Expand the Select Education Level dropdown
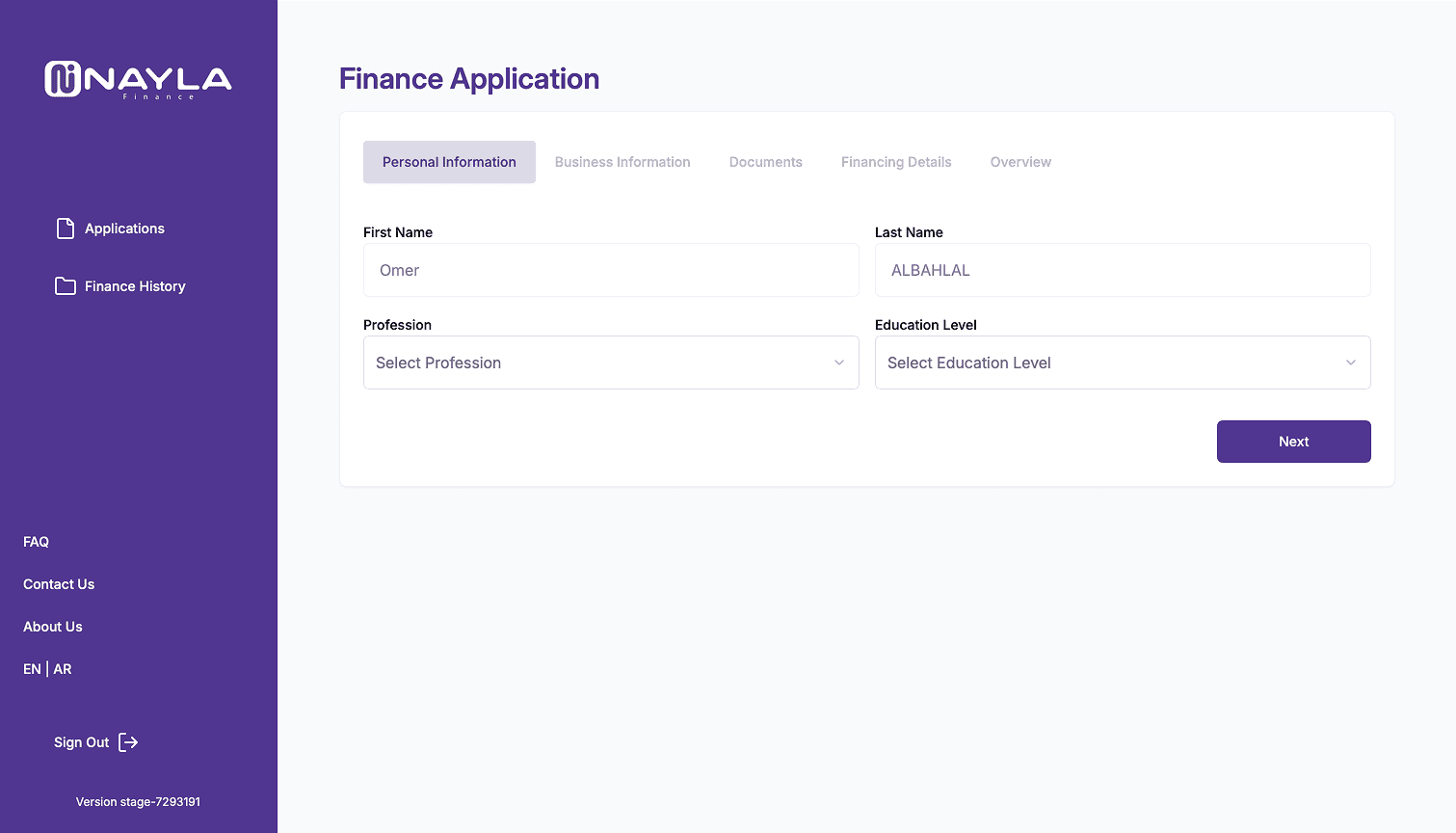The width and height of the screenshot is (1456, 833). (1123, 363)
